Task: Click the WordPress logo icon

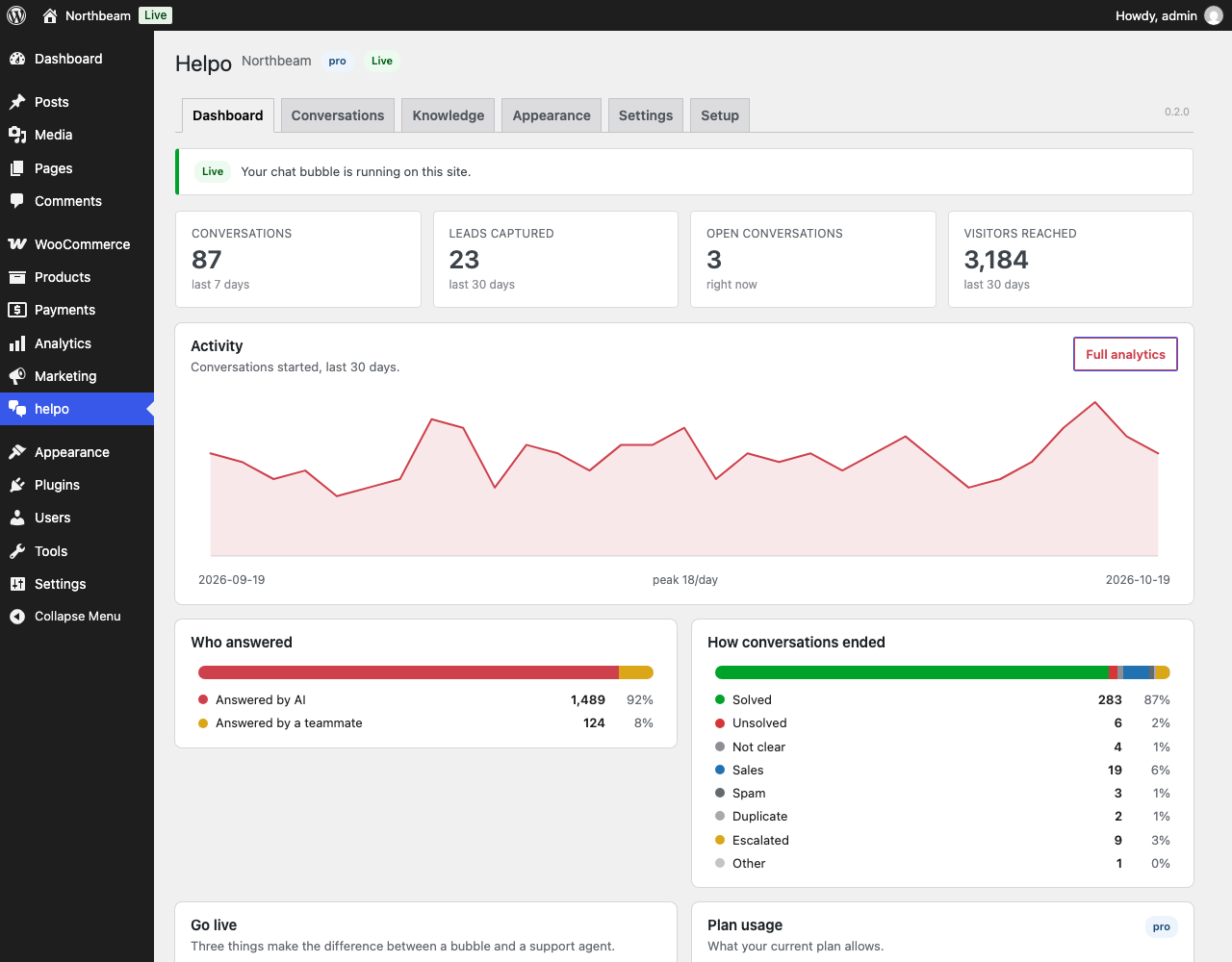Action: click(x=16, y=15)
